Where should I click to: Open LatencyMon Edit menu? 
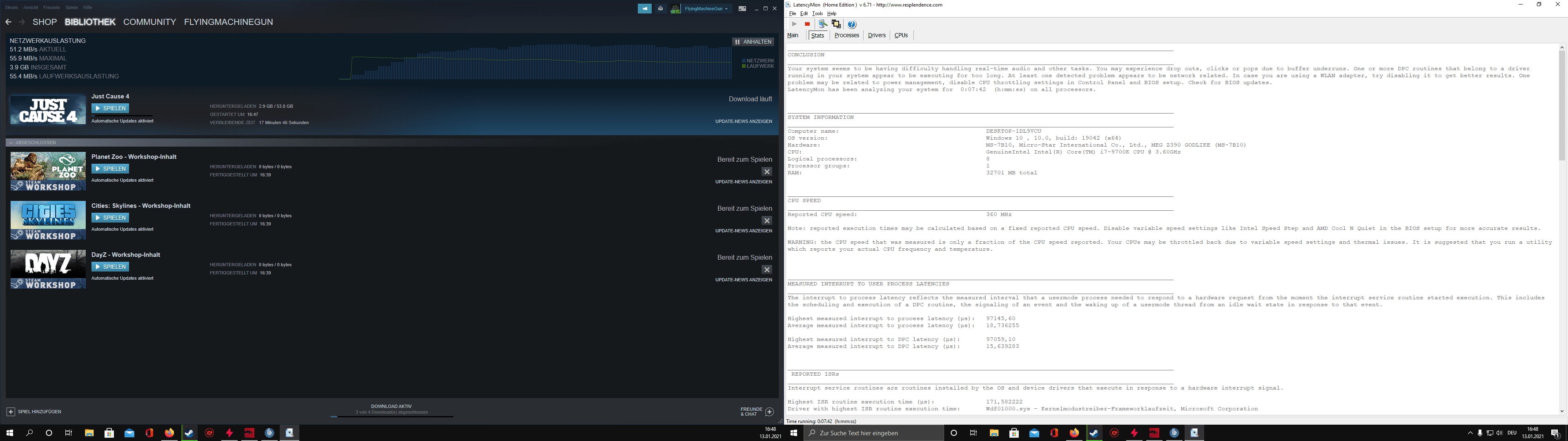tap(804, 13)
